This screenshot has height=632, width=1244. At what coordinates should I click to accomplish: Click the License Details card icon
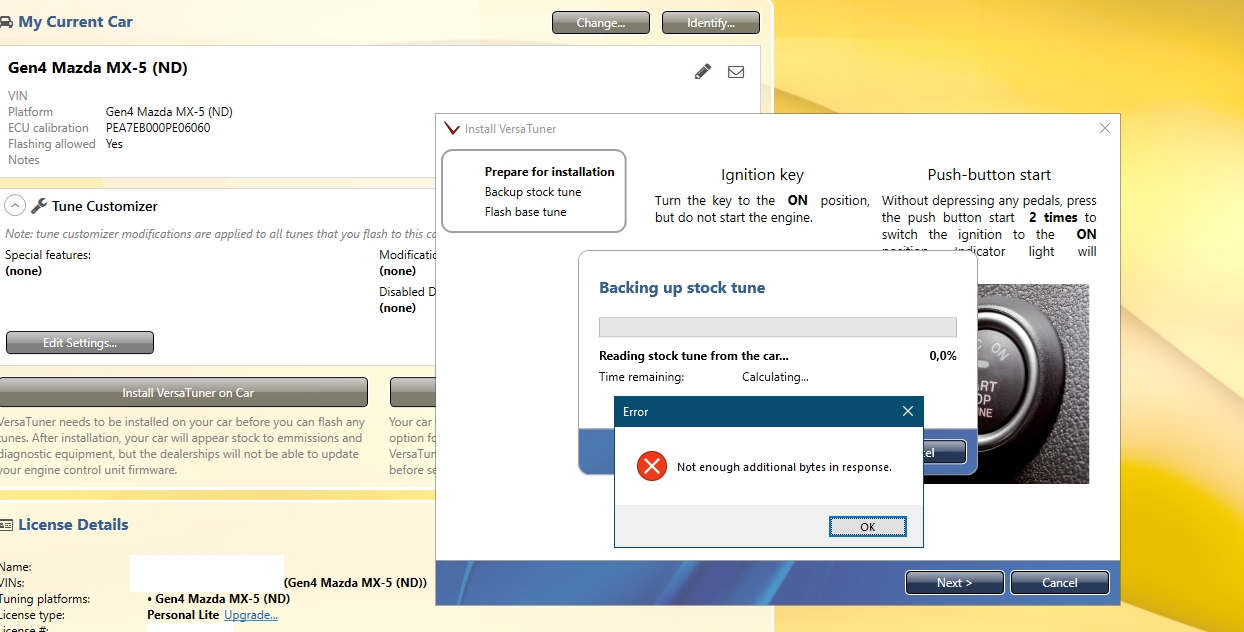[x=6, y=525]
